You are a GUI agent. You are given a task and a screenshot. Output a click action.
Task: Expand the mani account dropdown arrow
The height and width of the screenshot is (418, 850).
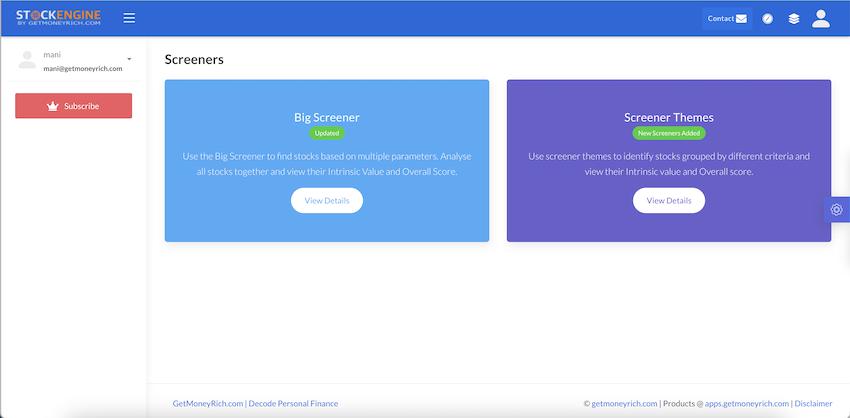pos(130,59)
